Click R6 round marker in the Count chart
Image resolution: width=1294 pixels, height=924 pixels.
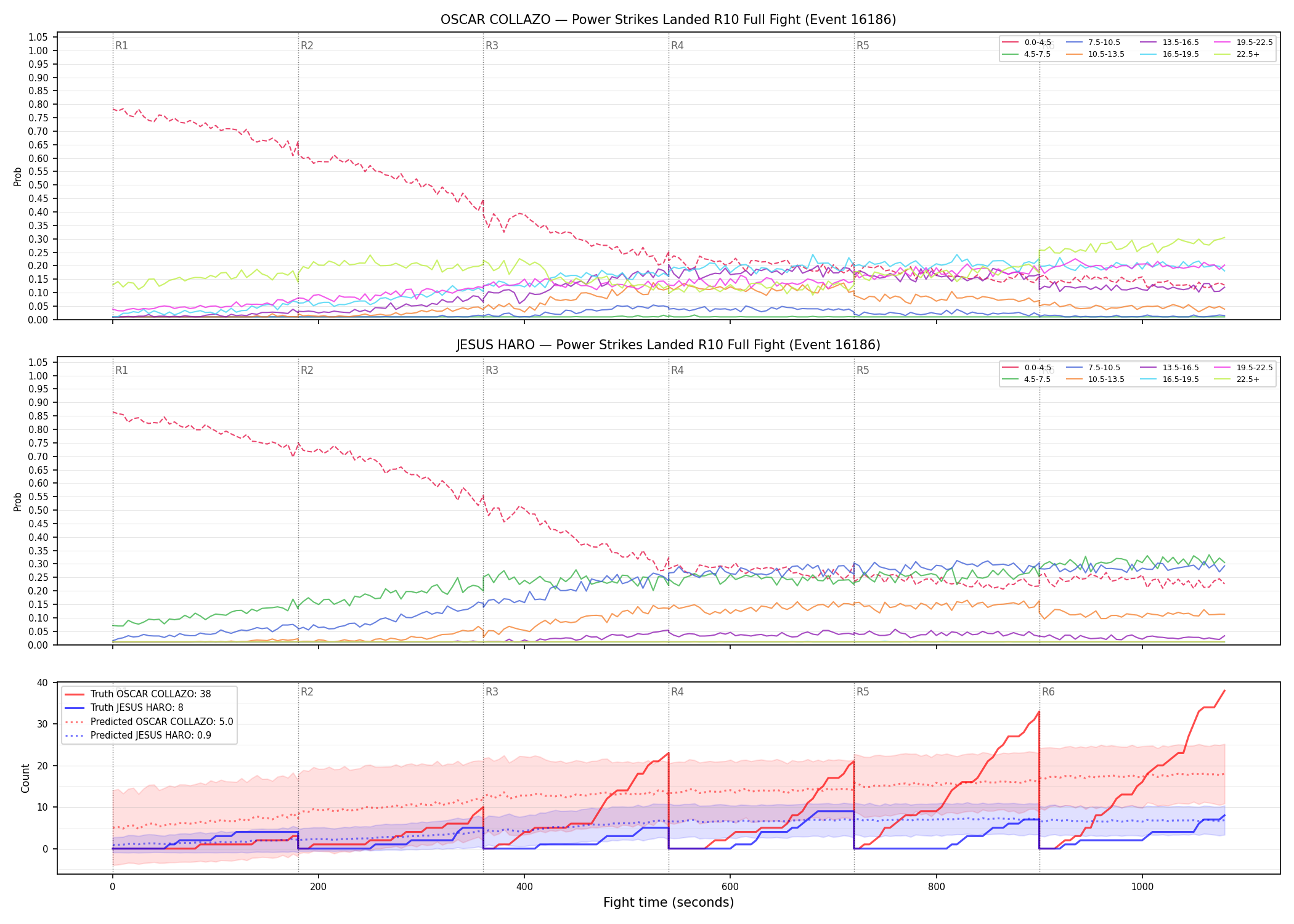1048,692
